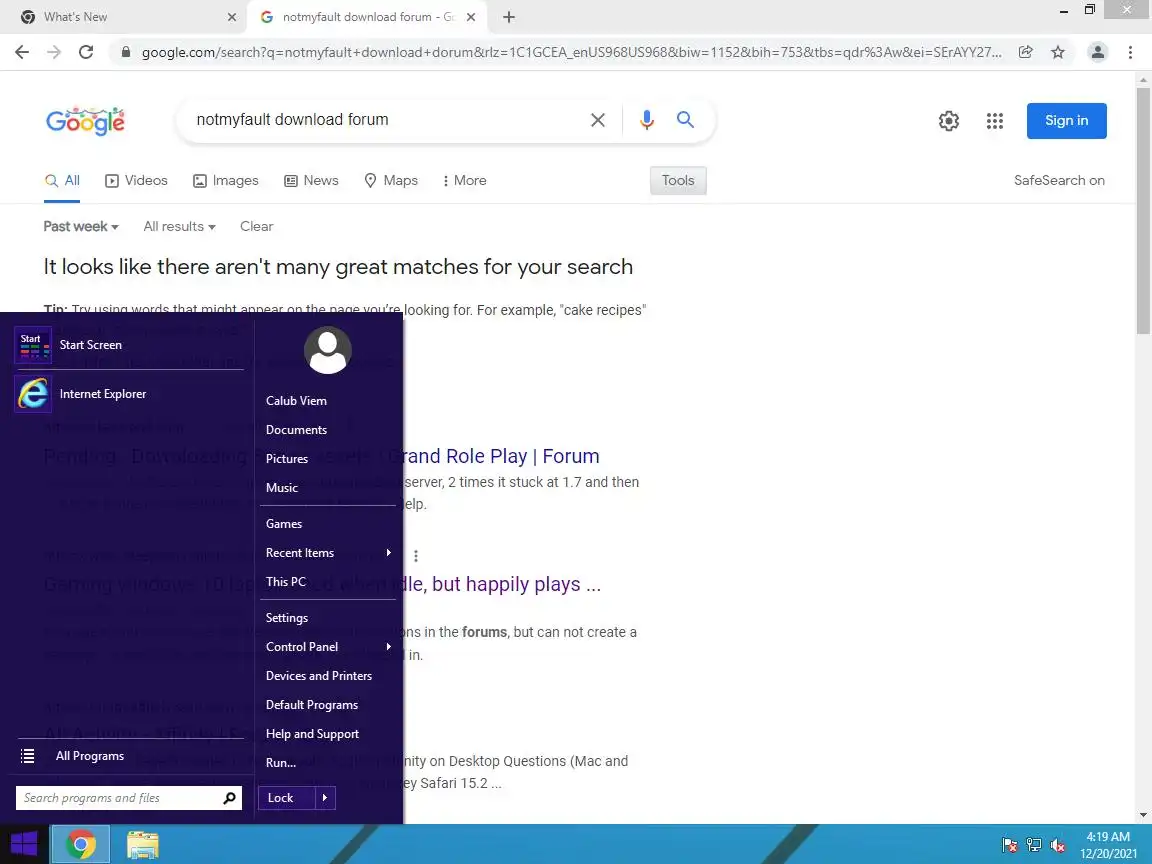
Task: Open the Lock options arrow
Action: (x=325, y=798)
